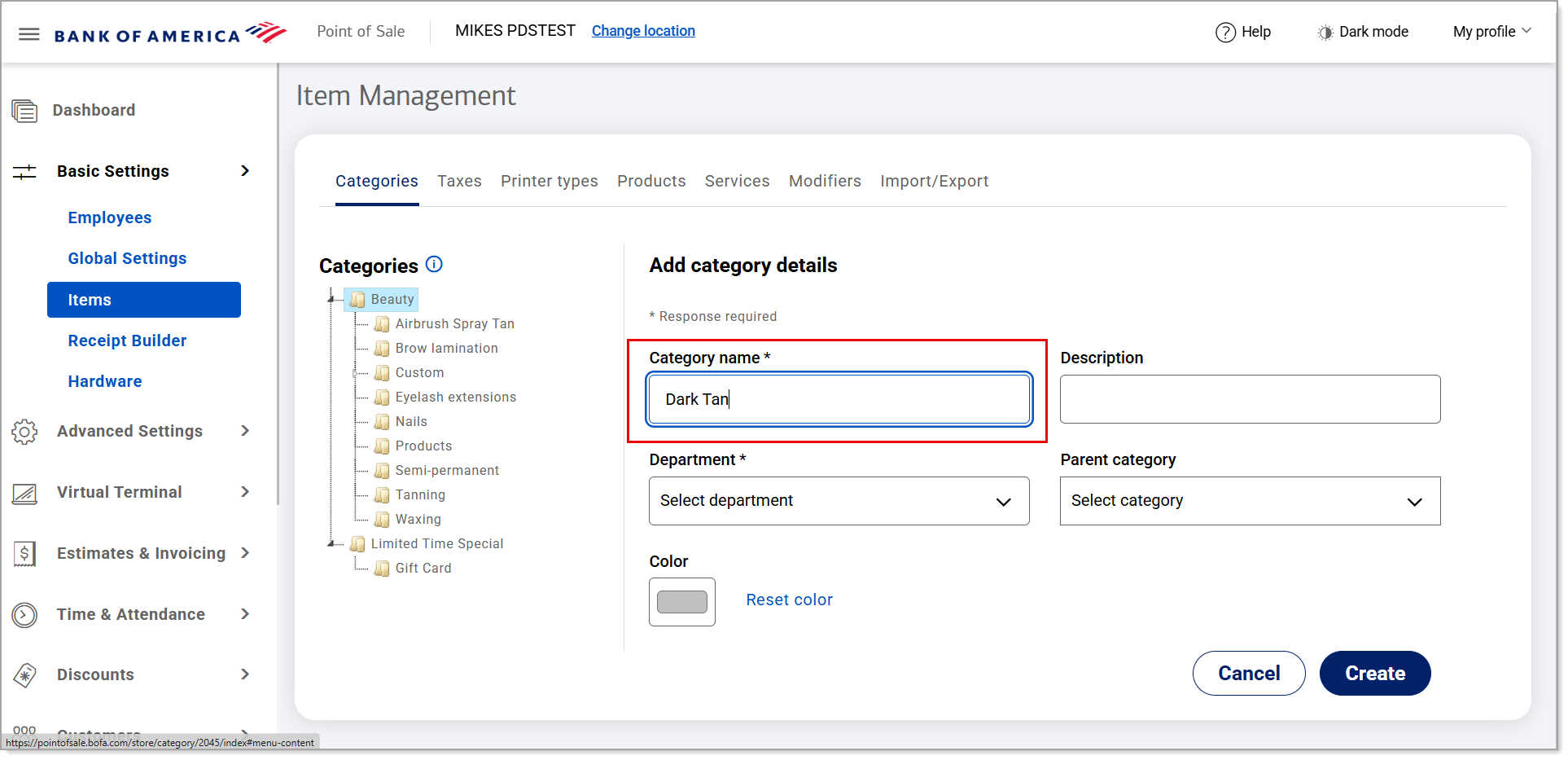This screenshot has height=760, width=1568.
Task: Open Receipt Builder in the sidebar
Action: [127, 340]
